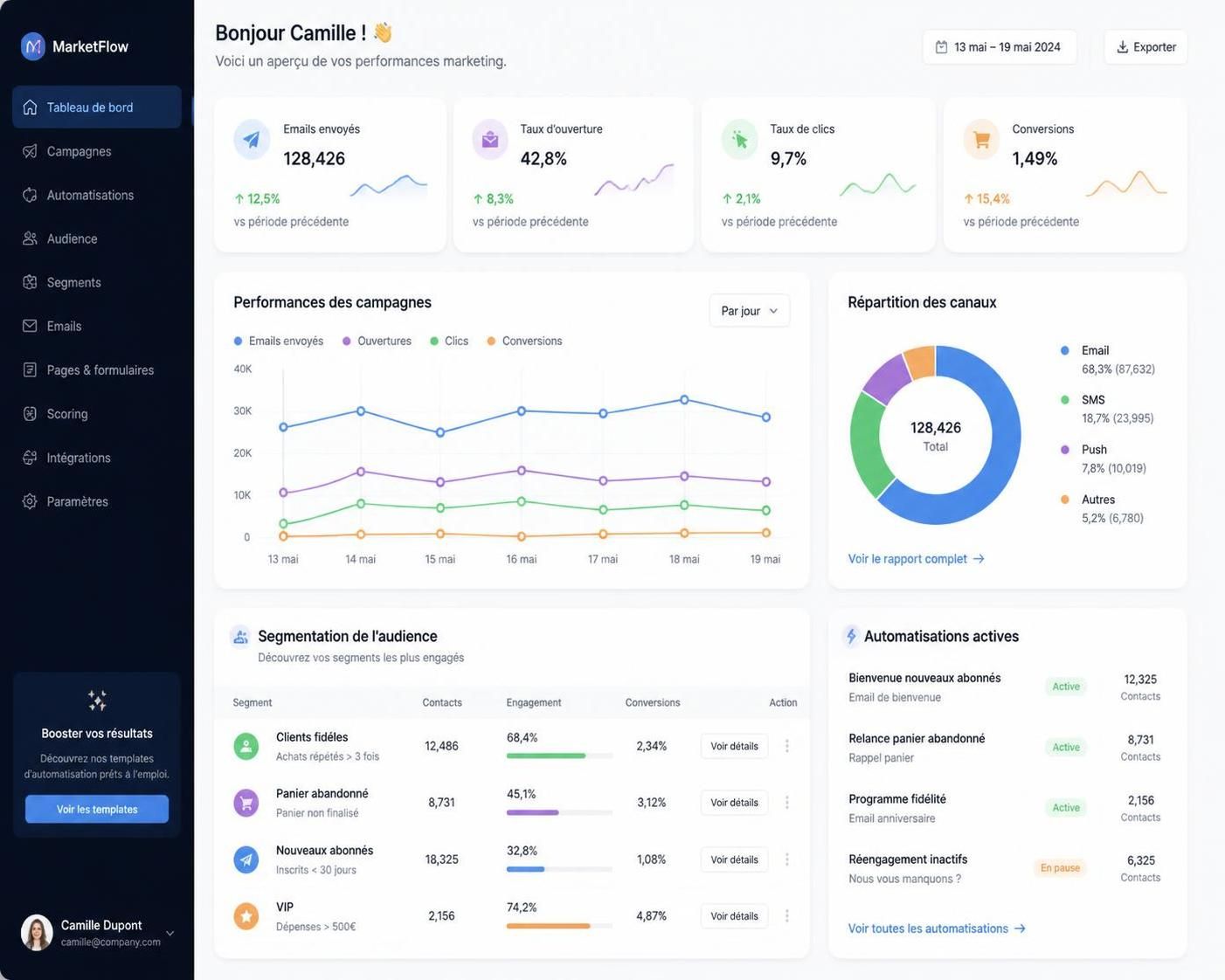Click the Taux d'ouverture envelope icon
This screenshot has width=1225, height=980.
click(490, 140)
